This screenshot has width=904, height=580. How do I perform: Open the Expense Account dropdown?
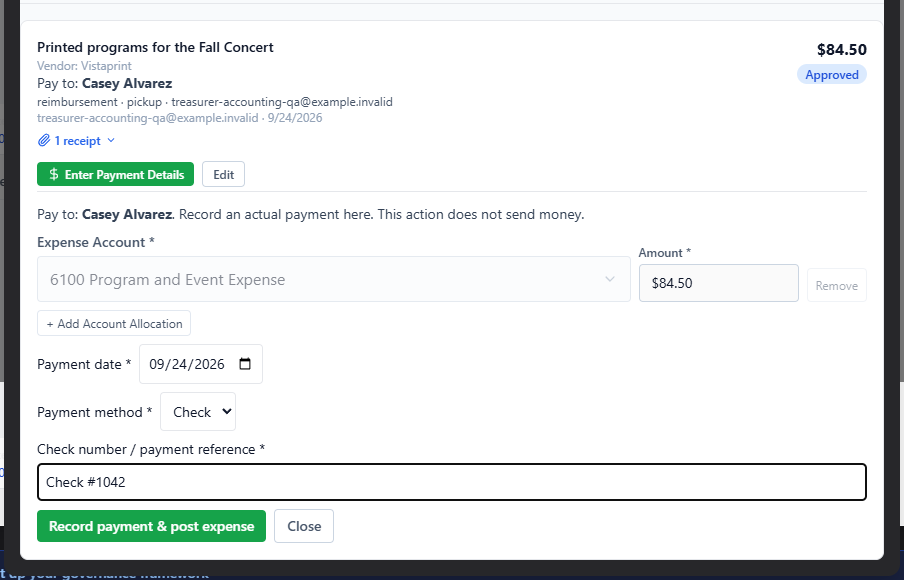(334, 280)
